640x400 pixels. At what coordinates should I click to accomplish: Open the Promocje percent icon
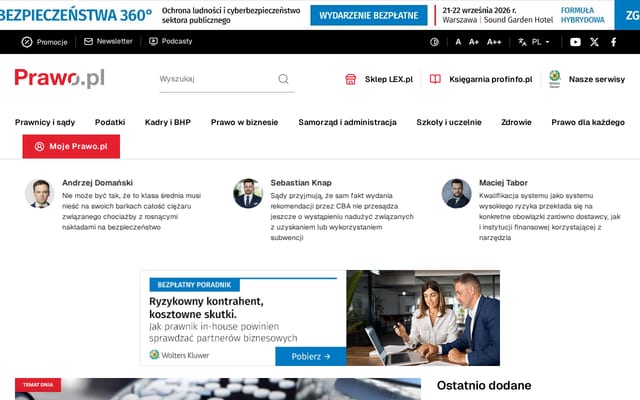[x=27, y=42]
